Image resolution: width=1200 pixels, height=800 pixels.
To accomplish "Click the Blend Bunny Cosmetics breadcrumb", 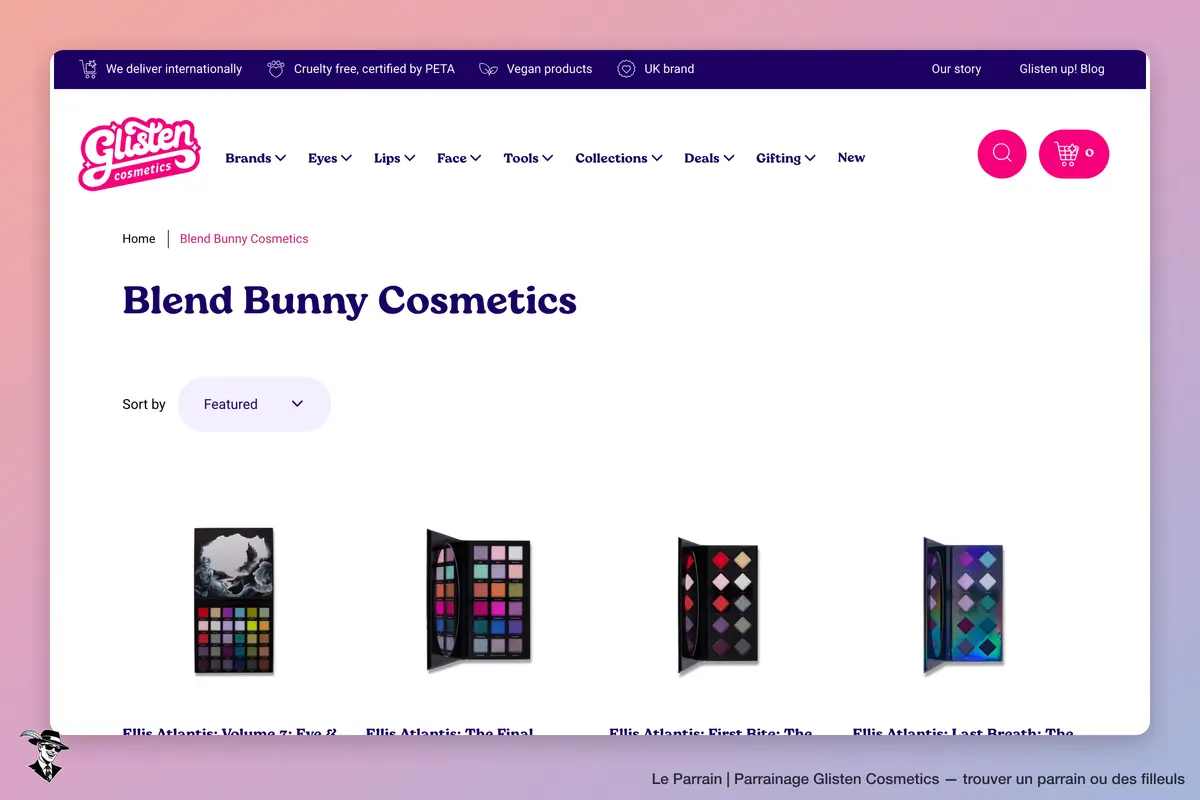I will [x=244, y=239].
